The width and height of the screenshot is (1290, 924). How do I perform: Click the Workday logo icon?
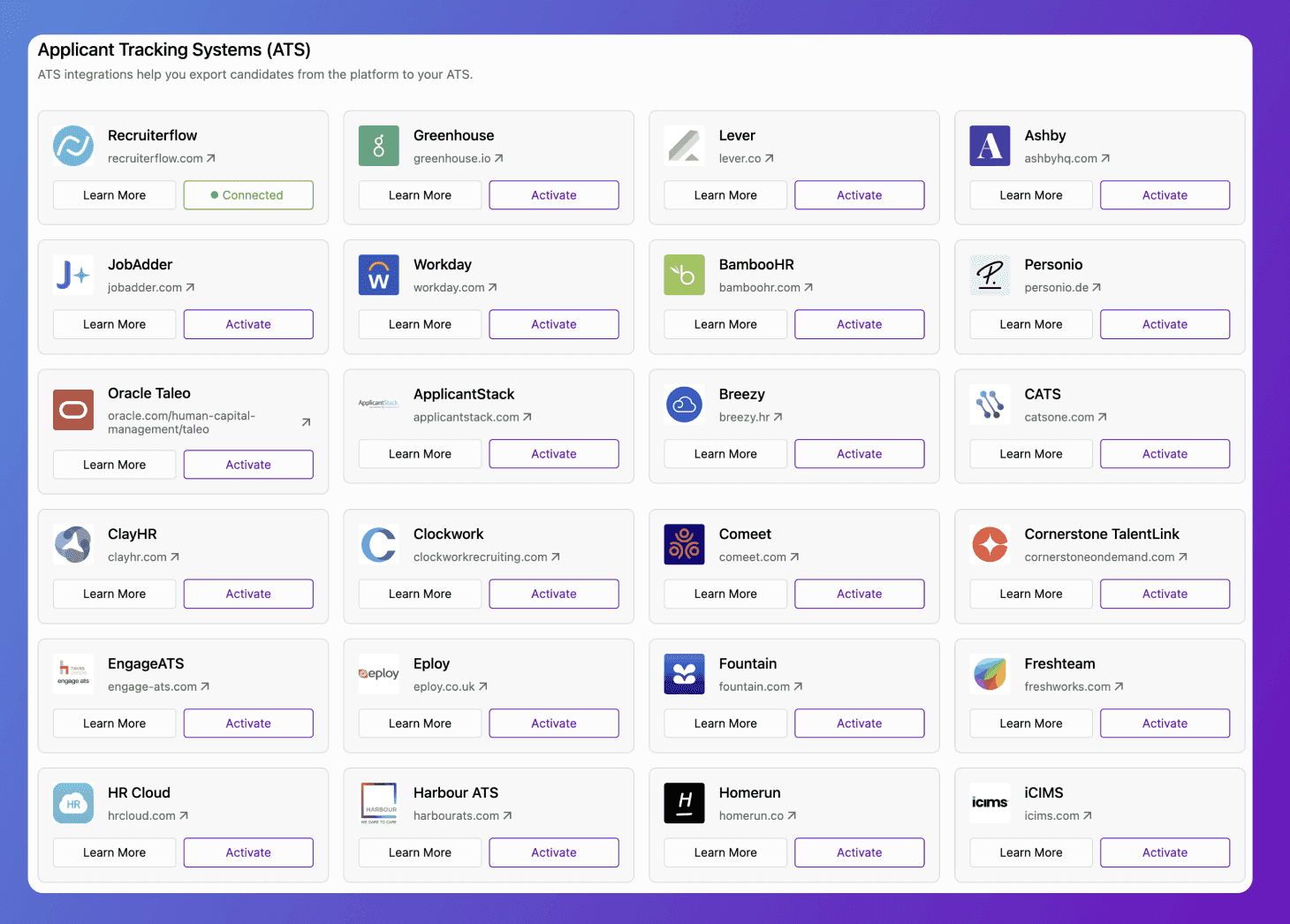pyautogui.click(x=379, y=275)
